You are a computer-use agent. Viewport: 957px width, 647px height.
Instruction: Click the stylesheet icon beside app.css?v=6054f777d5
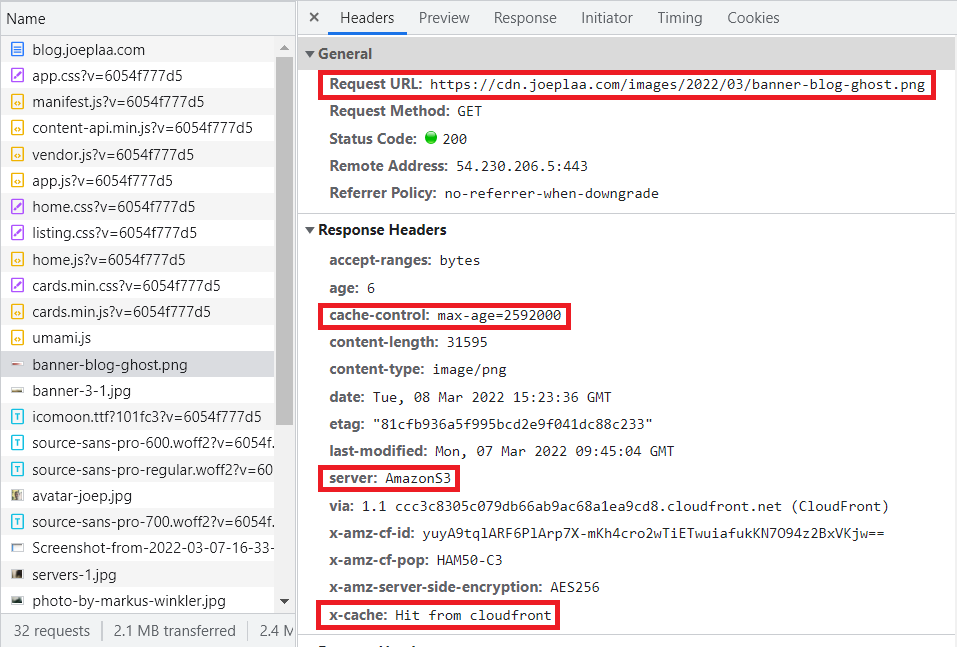click(18, 76)
